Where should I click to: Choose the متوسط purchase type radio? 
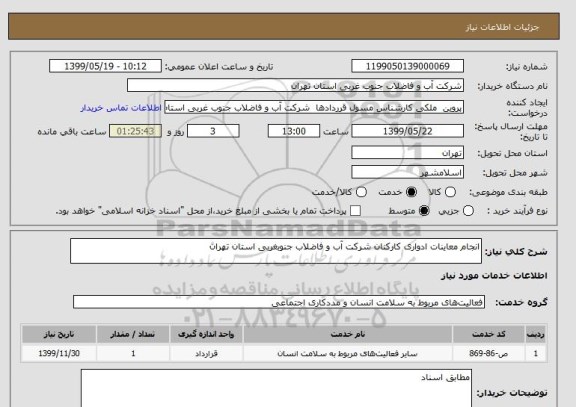424,211
